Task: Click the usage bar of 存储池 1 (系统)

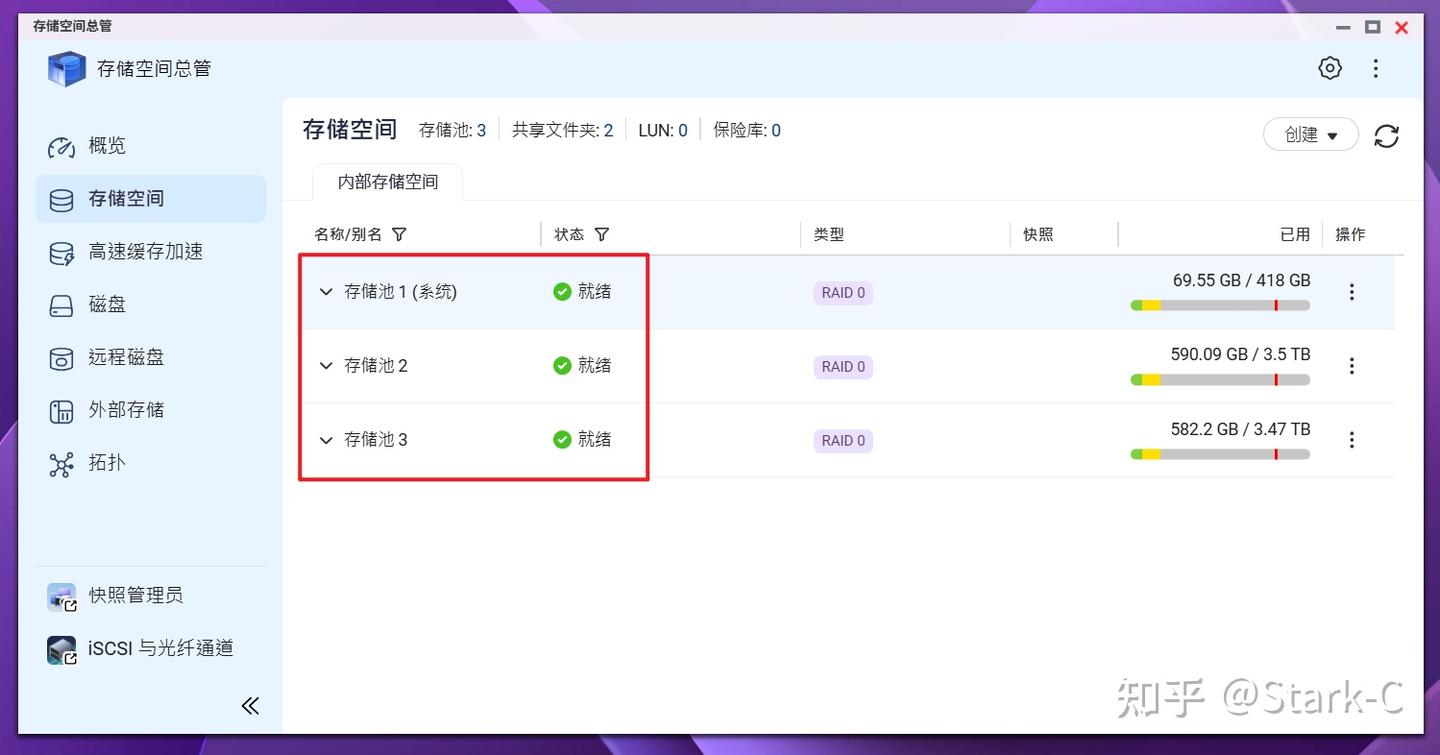Action: tap(1220, 306)
